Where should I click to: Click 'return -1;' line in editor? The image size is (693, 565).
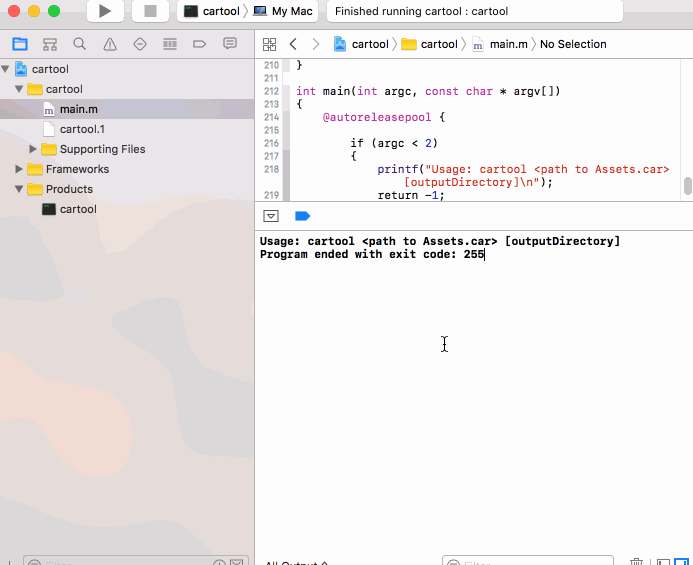click(411, 195)
